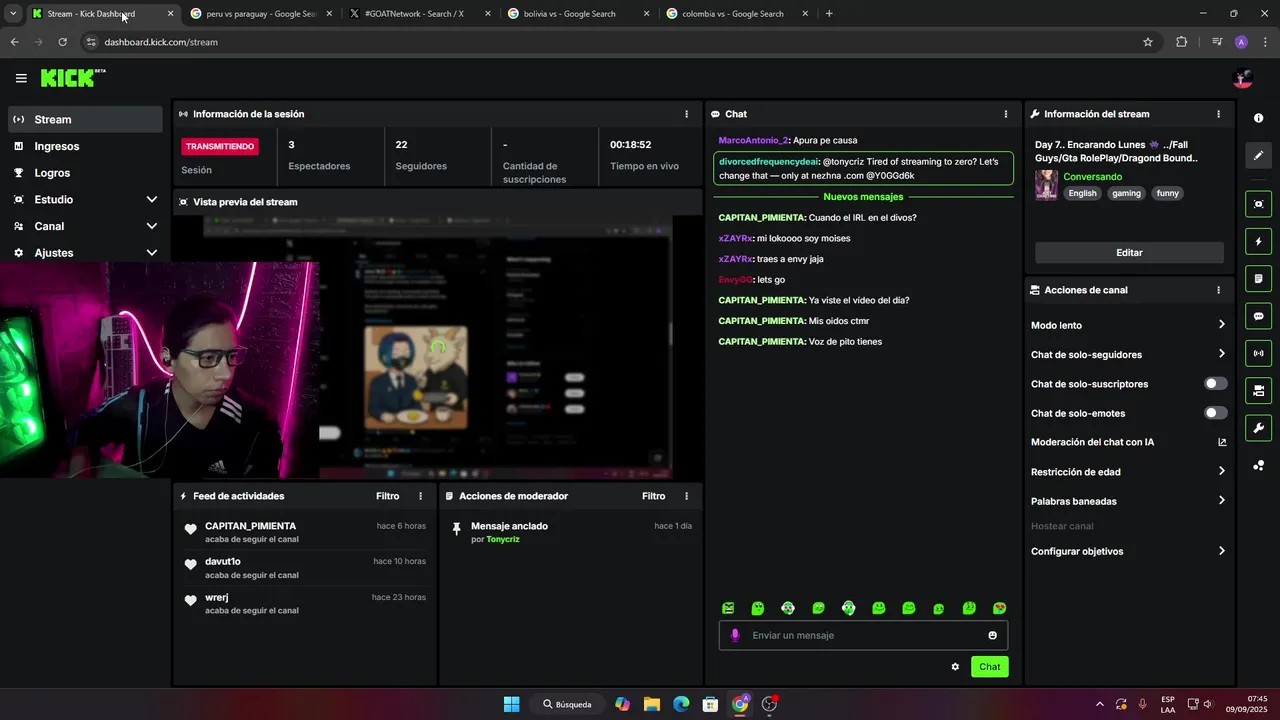Screen dimensions: 1280x720
Task: Expand the Canal sidebar section
Action: pos(86,226)
